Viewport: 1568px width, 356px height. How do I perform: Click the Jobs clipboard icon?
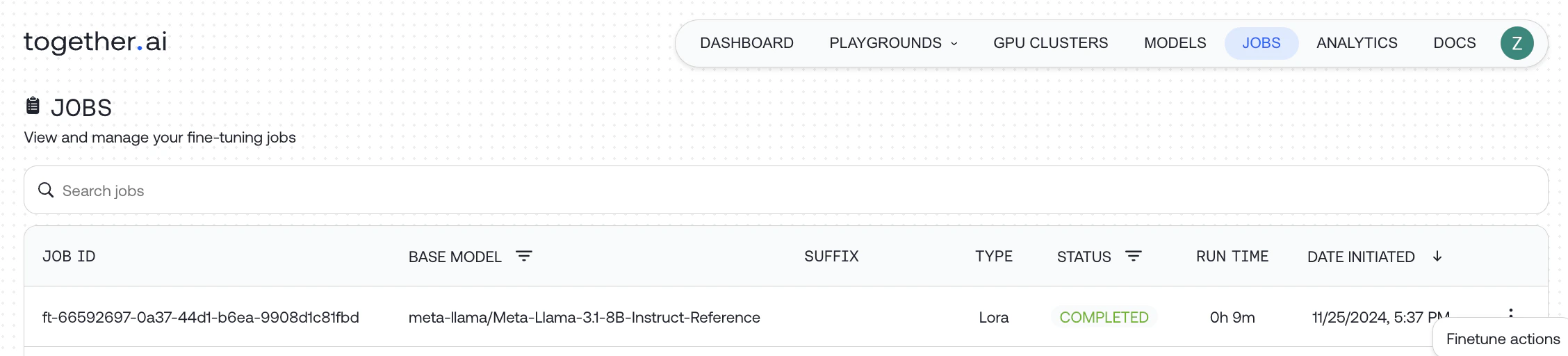click(x=33, y=106)
